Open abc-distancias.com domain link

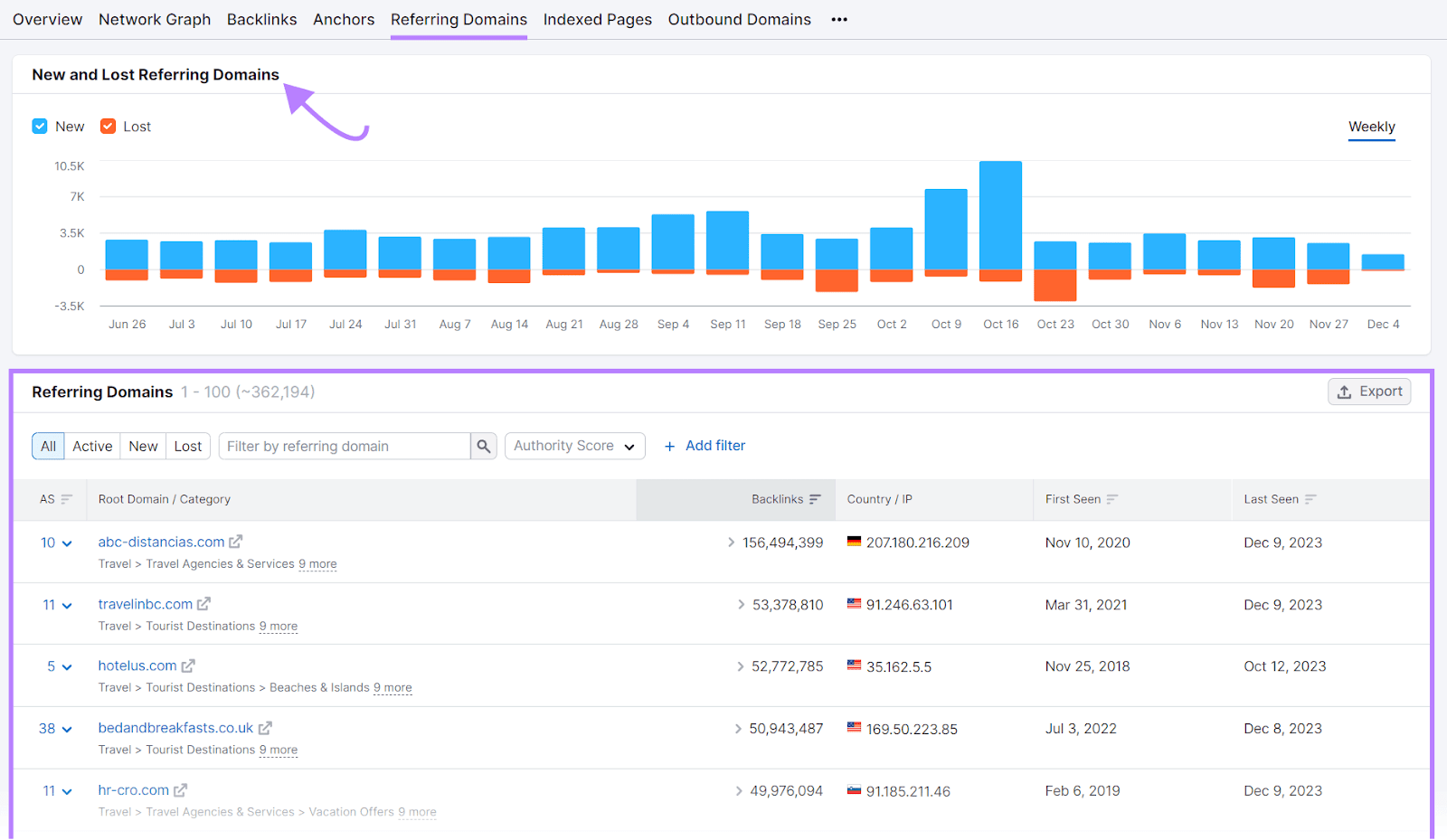pos(161,542)
